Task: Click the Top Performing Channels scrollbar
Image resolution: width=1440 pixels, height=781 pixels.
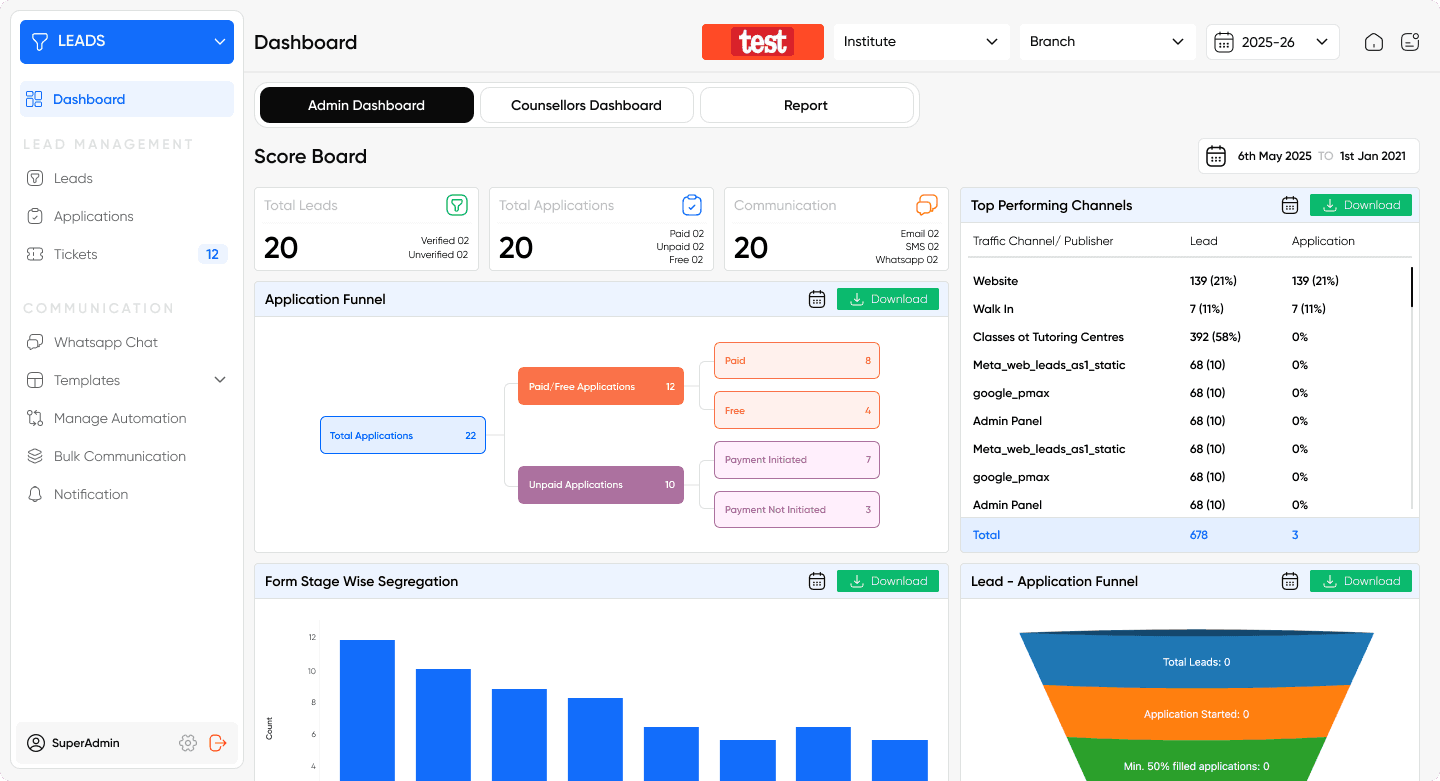Action: pyautogui.click(x=1412, y=287)
